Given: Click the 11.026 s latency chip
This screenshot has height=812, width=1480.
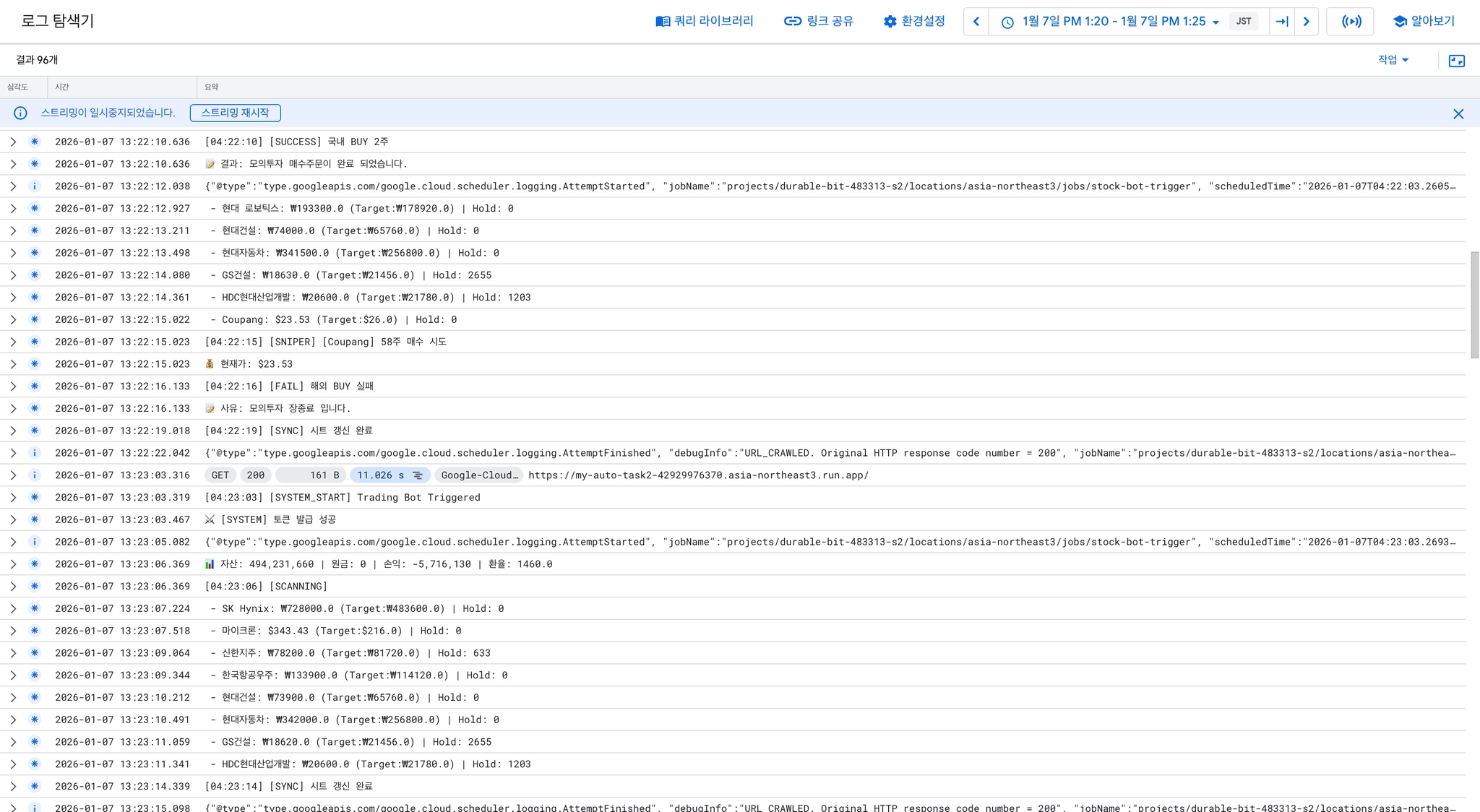Looking at the screenshot, I should pos(390,475).
